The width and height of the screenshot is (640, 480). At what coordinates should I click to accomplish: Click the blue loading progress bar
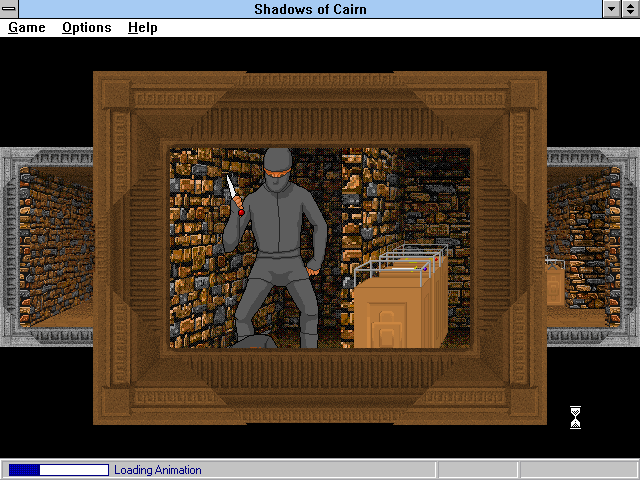(x=58, y=470)
